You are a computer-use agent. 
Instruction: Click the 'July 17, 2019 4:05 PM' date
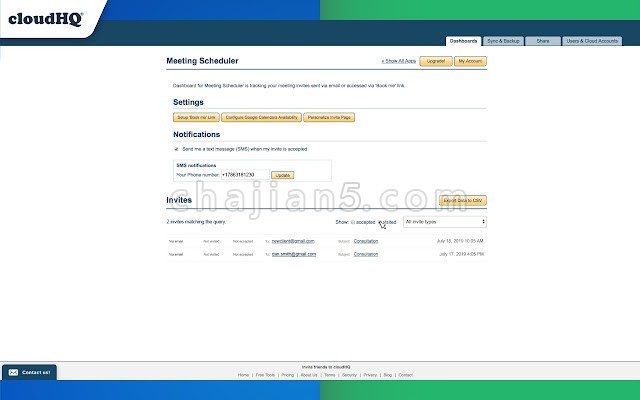click(x=462, y=254)
